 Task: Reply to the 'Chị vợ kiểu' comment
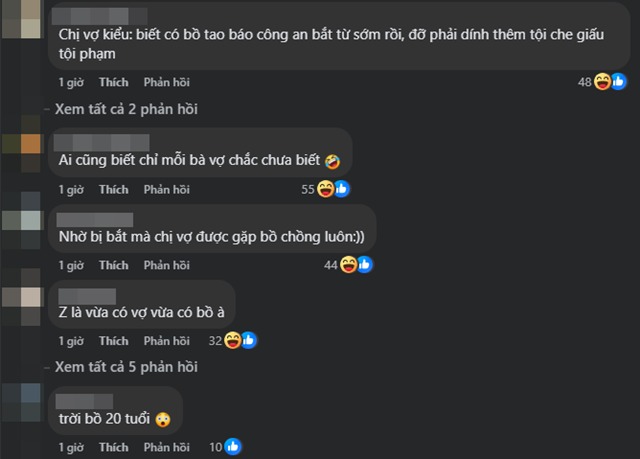166,82
